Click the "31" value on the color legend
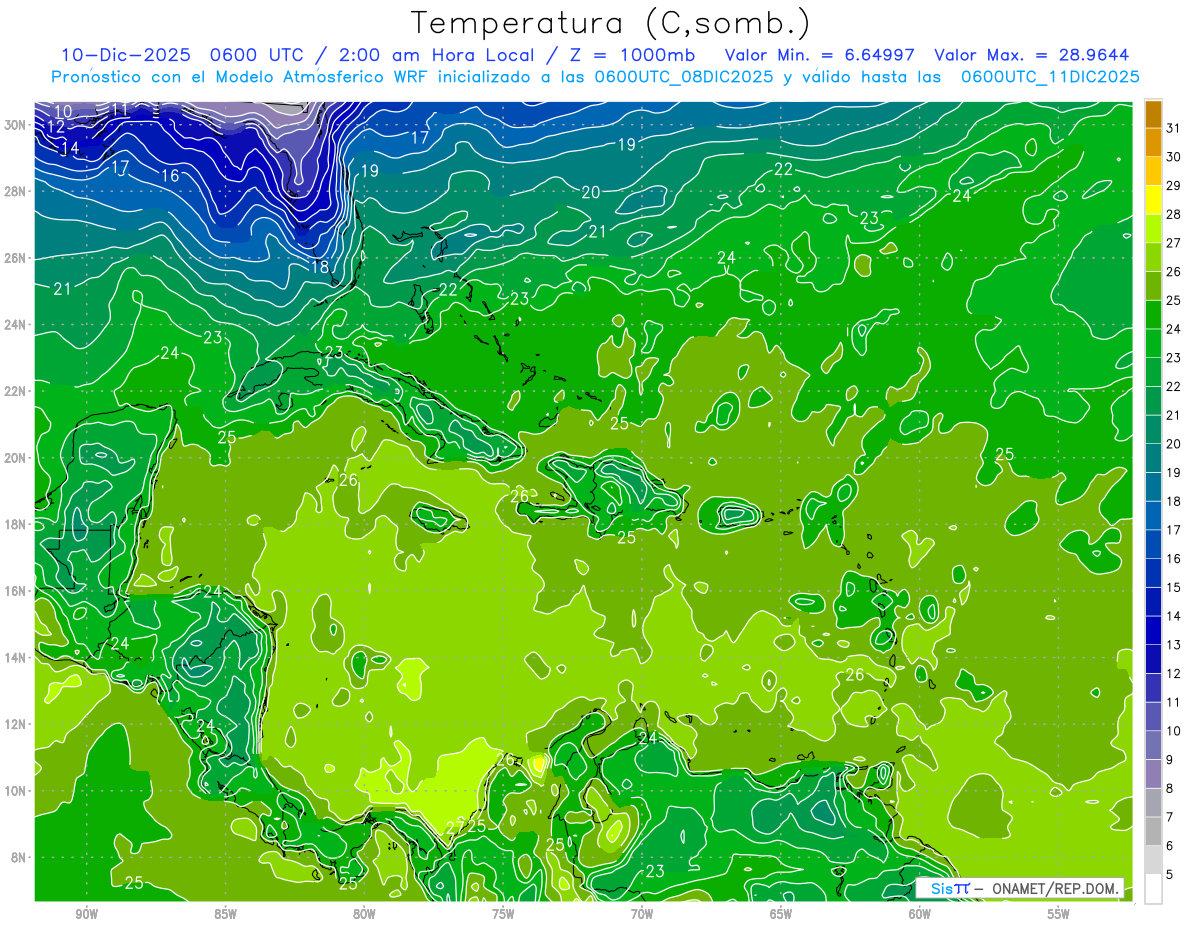 point(1174,127)
